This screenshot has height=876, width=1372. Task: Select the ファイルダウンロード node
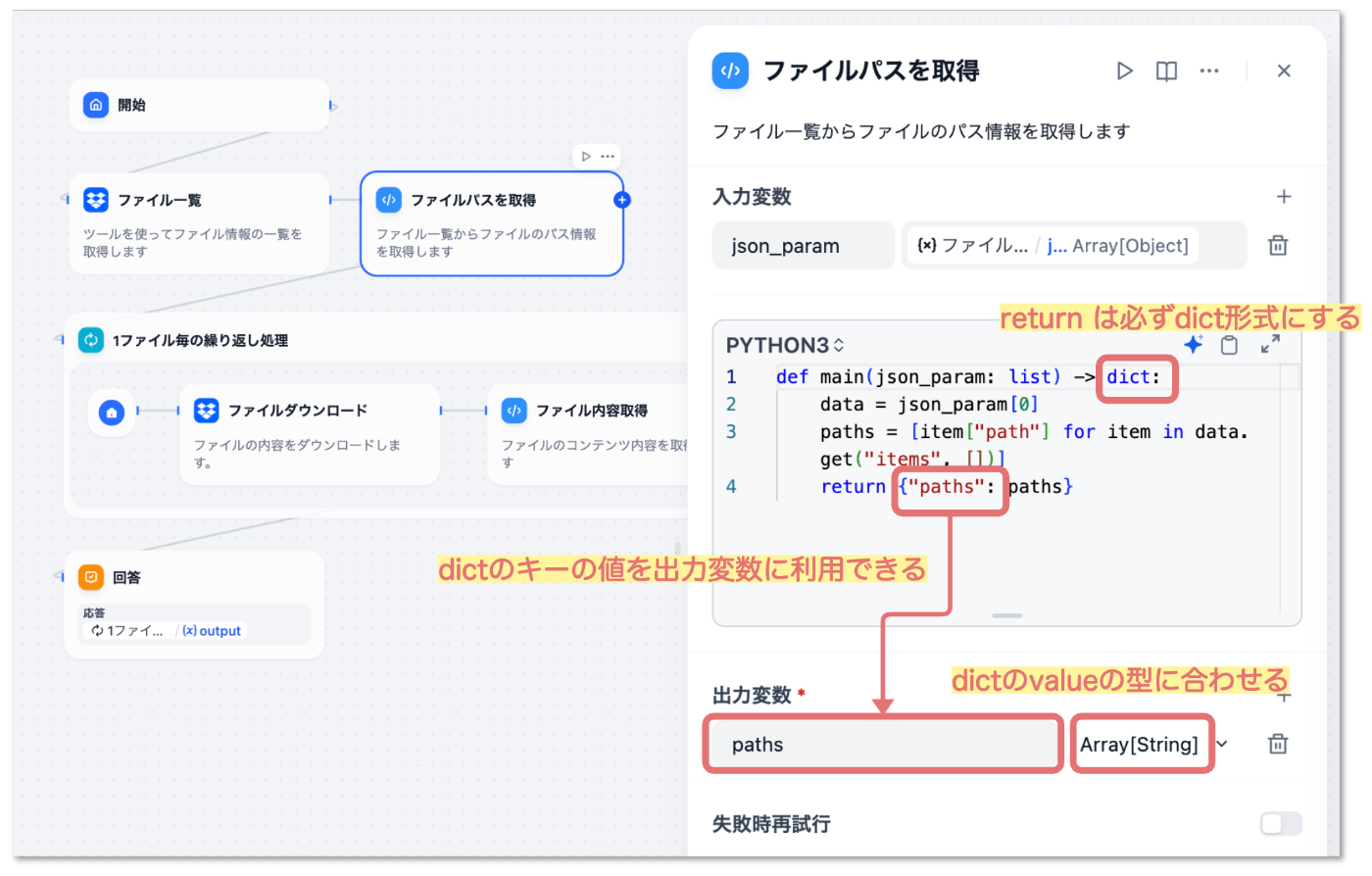coord(310,434)
